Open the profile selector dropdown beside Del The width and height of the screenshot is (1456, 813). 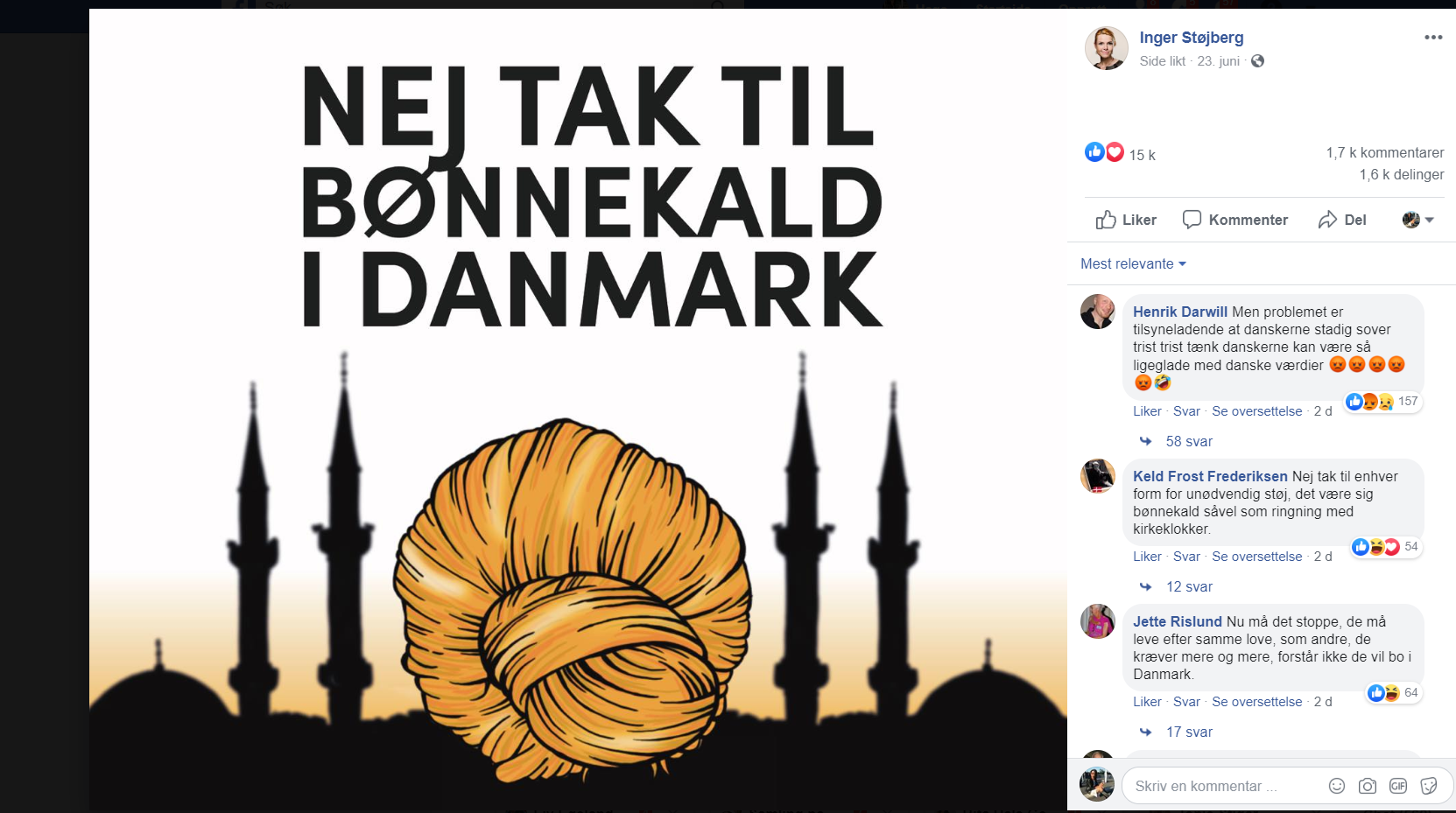tap(1417, 220)
